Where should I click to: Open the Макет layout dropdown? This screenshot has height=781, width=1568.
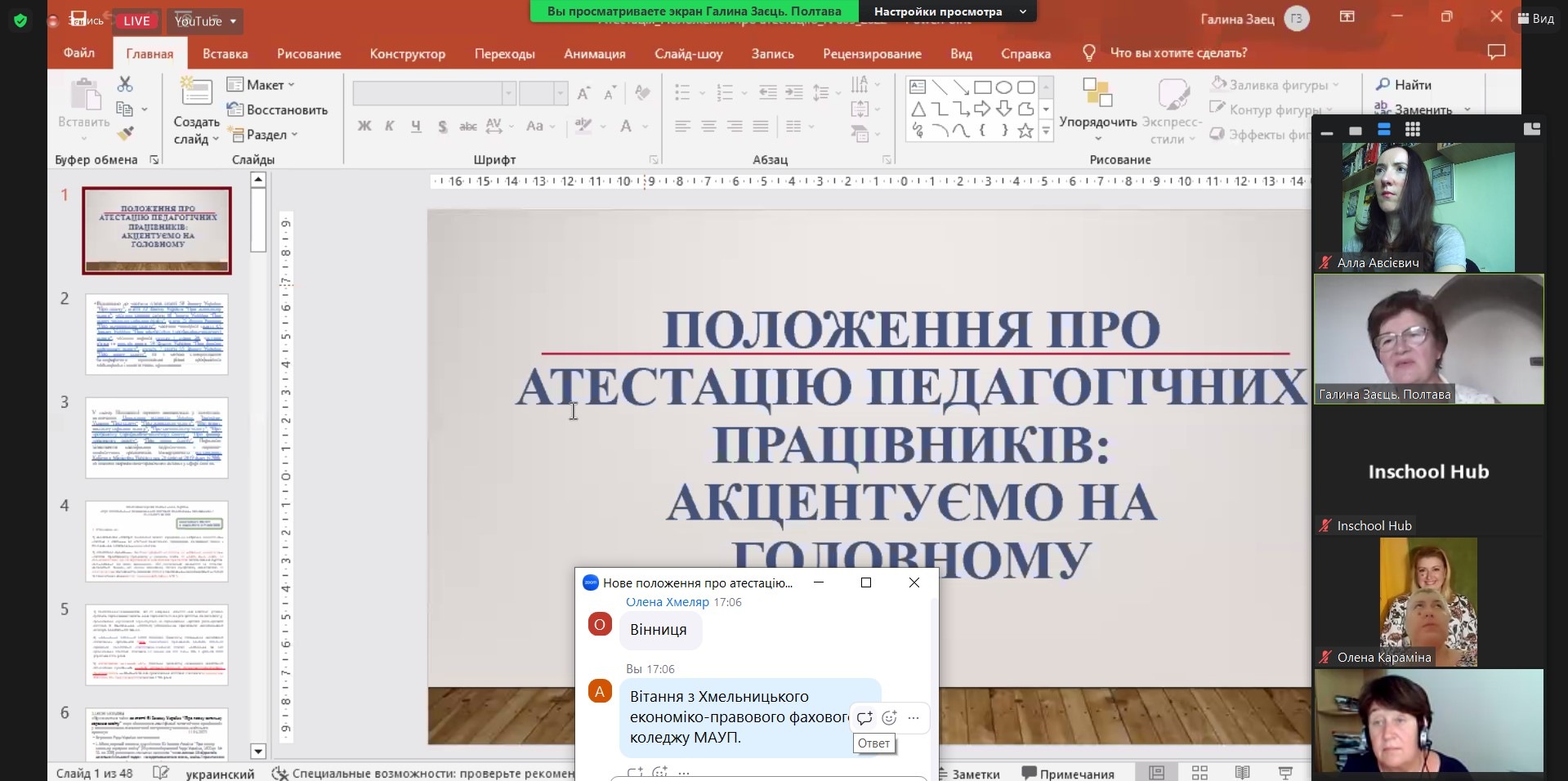[261, 85]
